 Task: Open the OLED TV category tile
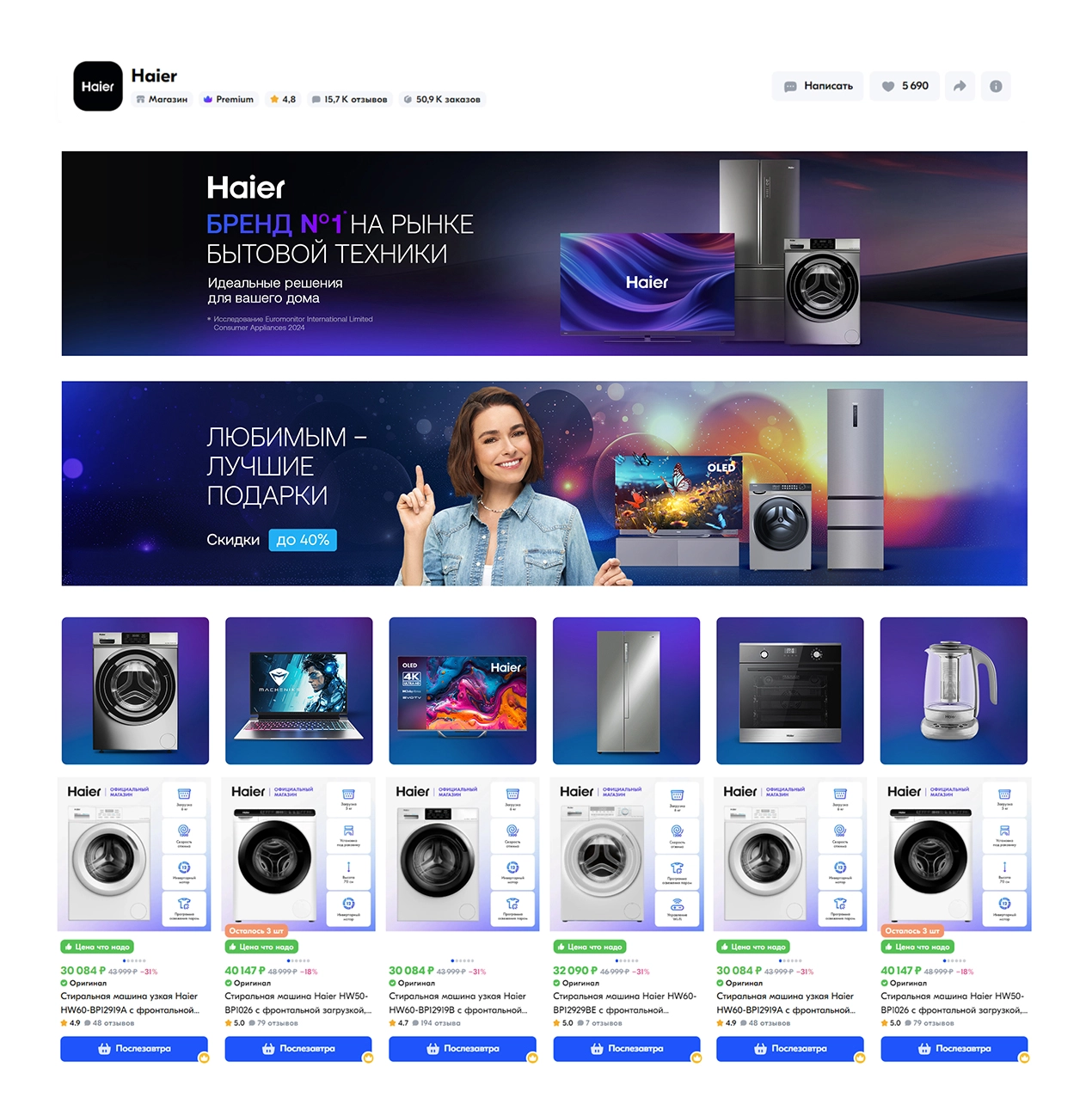tap(463, 690)
